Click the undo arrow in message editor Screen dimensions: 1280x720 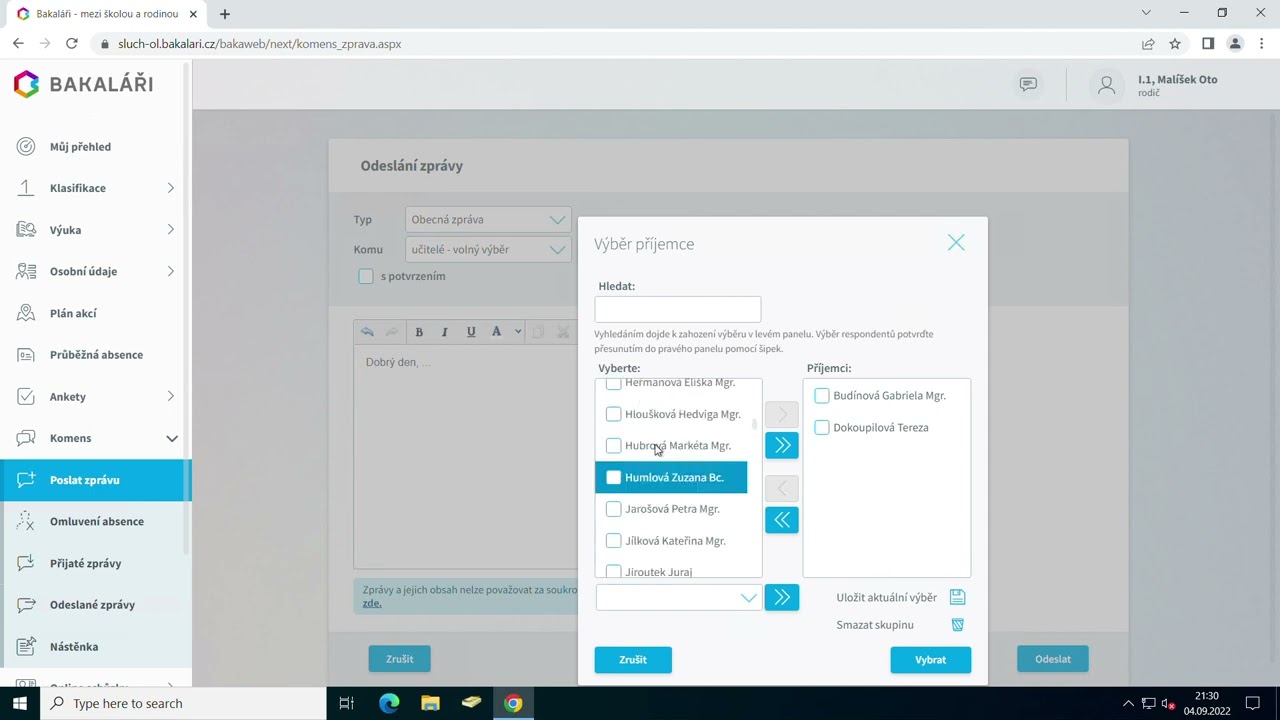[x=367, y=332]
